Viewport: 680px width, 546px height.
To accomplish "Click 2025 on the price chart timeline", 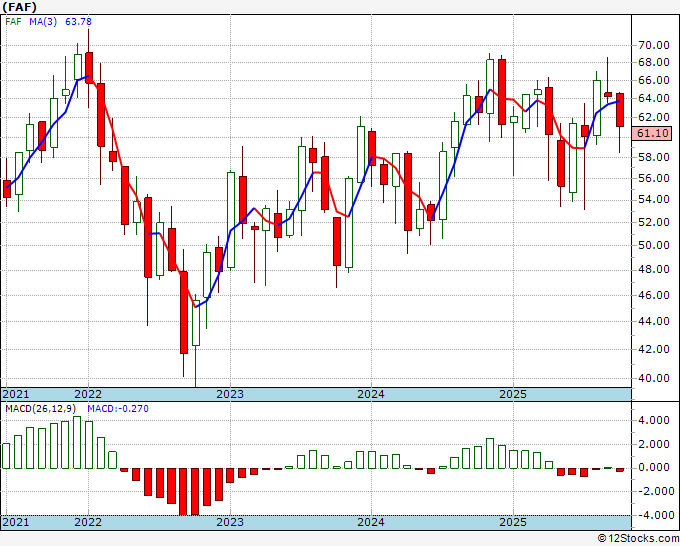I will (x=513, y=394).
